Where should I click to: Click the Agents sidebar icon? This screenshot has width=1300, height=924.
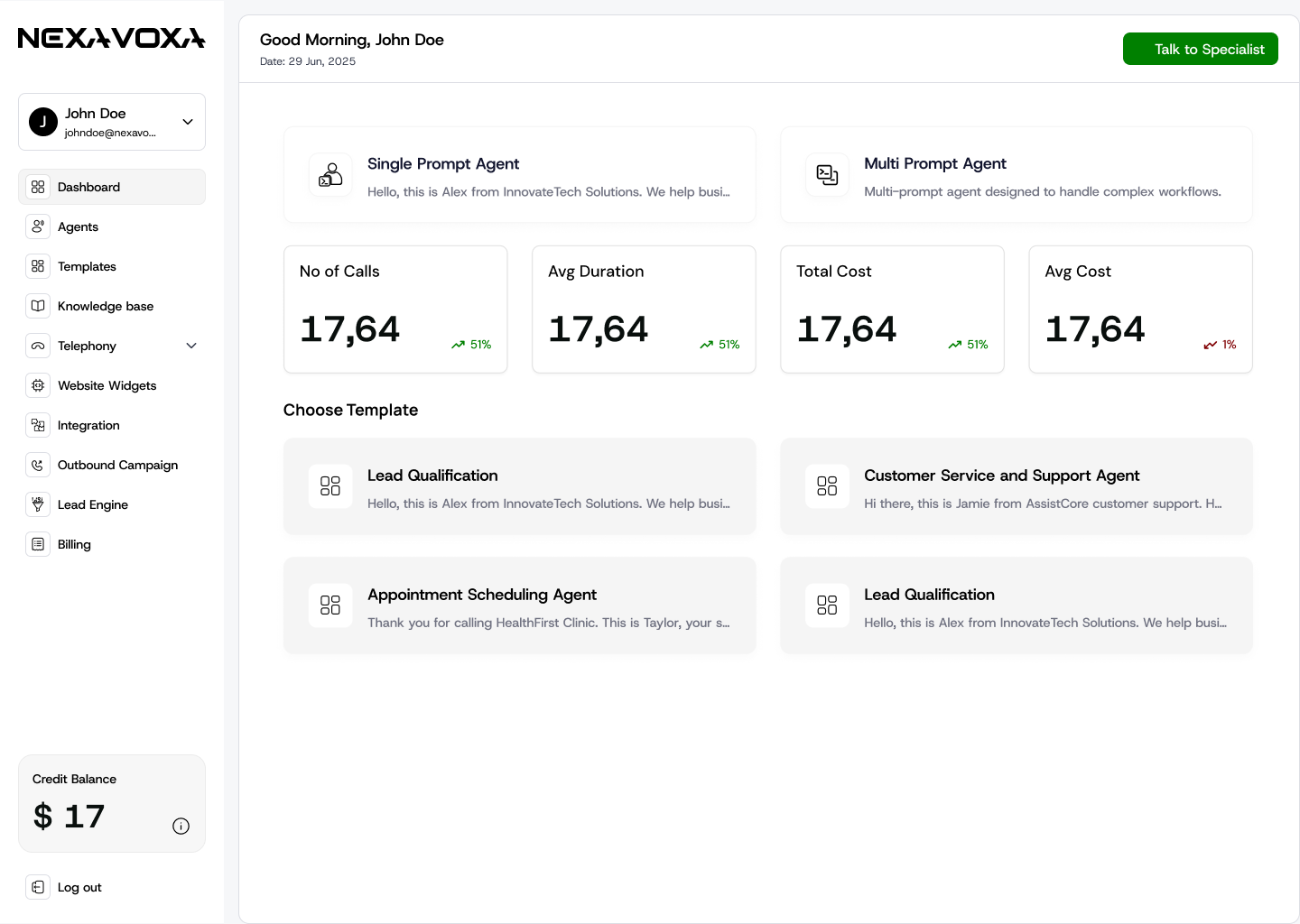point(38,226)
